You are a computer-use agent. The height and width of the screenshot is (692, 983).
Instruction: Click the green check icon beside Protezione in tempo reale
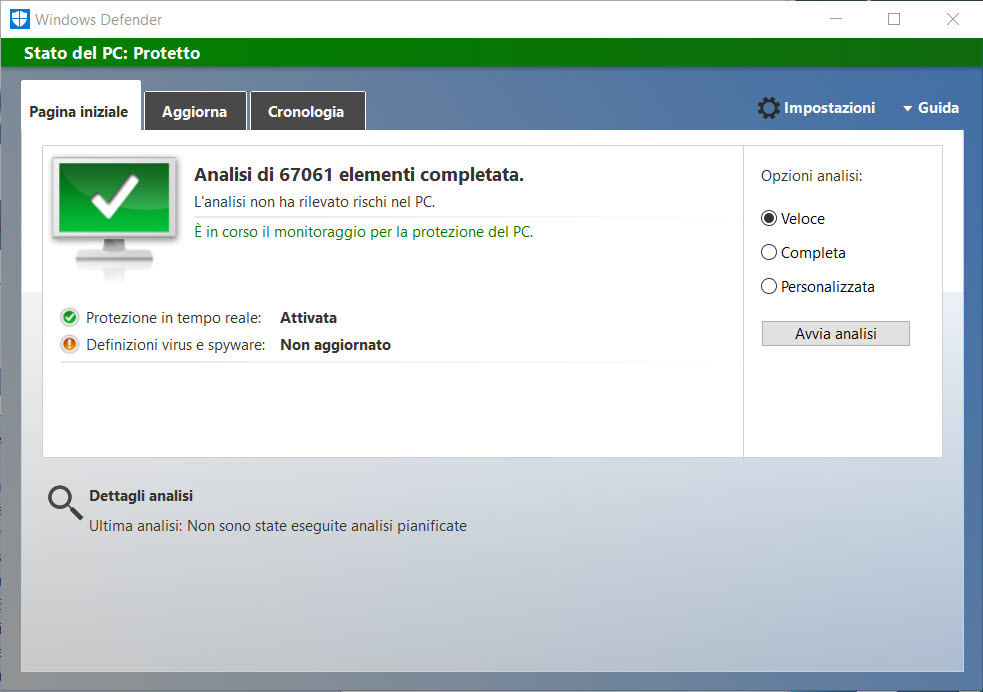[70, 318]
